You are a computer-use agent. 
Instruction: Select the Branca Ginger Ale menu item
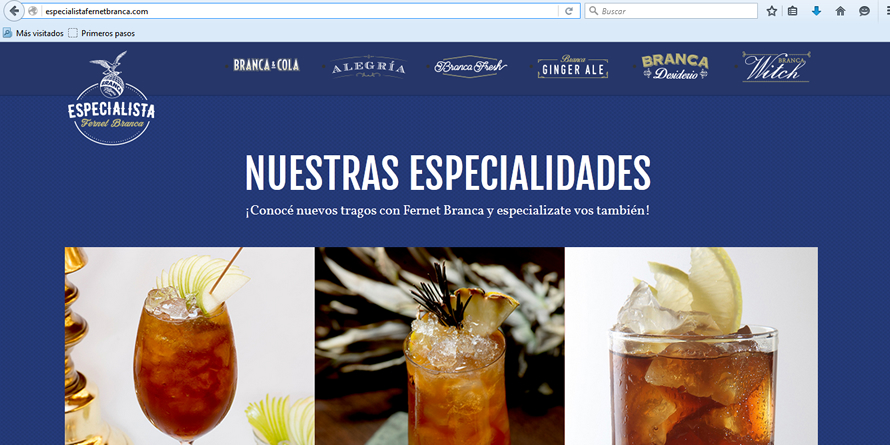pyautogui.click(x=573, y=67)
